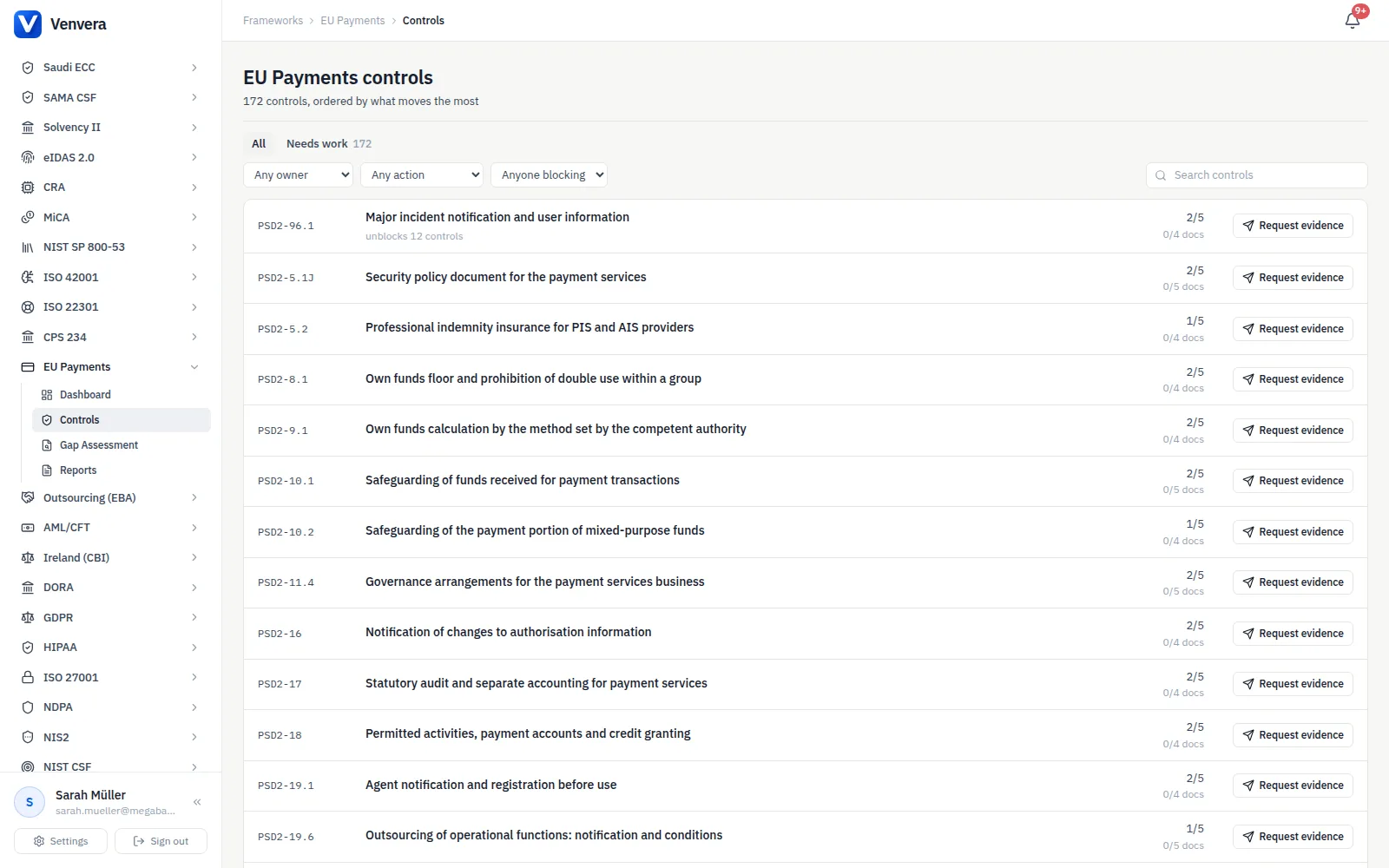Viewport: 1389px width, 868px height.
Task: Switch to the All tab
Action: click(x=259, y=144)
